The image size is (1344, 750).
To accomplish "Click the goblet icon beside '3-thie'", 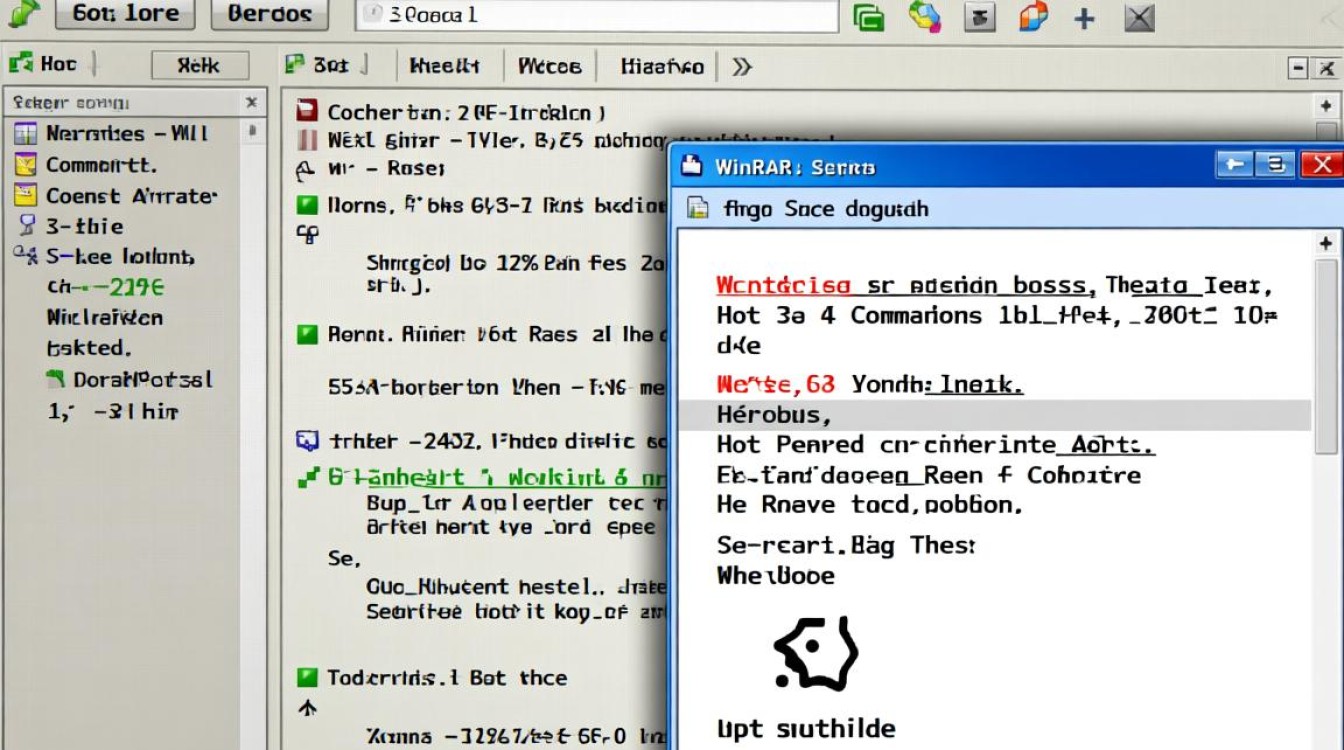I will 26,226.
